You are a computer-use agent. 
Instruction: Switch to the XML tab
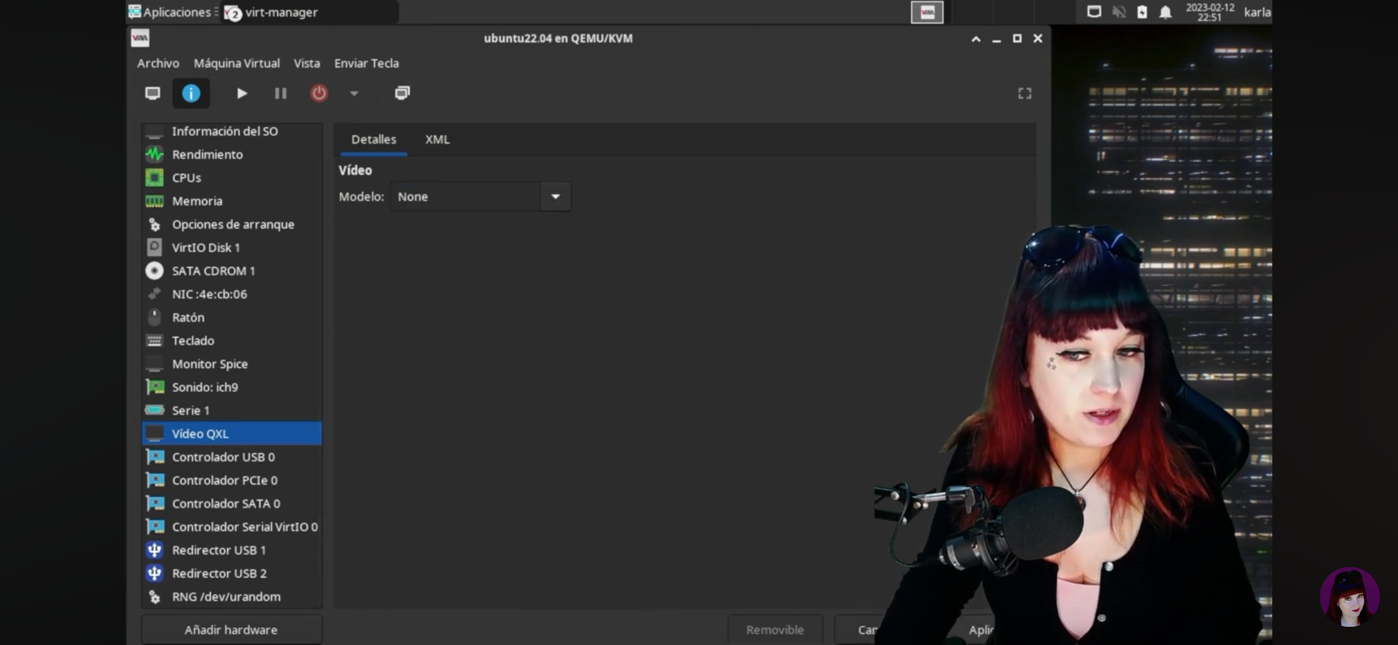coord(437,139)
